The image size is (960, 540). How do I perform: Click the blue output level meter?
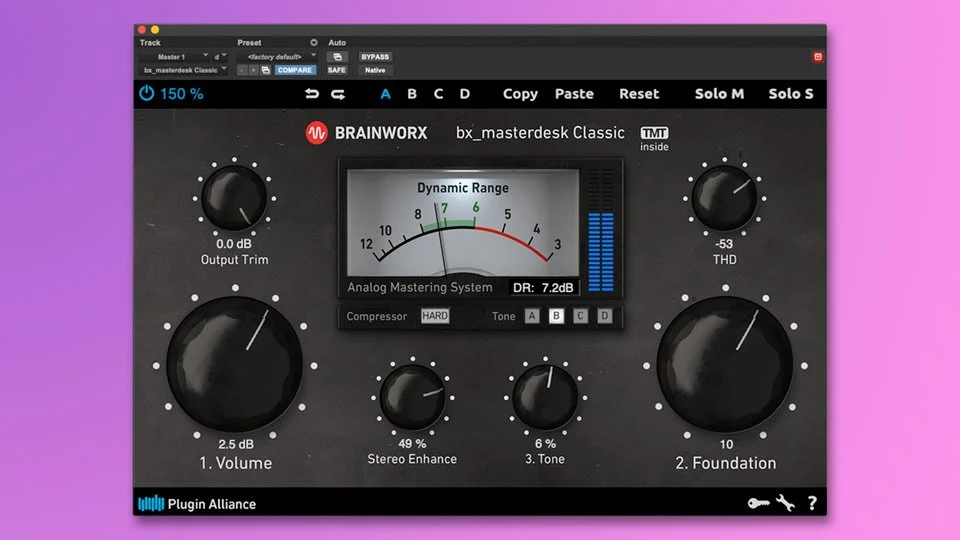point(601,252)
